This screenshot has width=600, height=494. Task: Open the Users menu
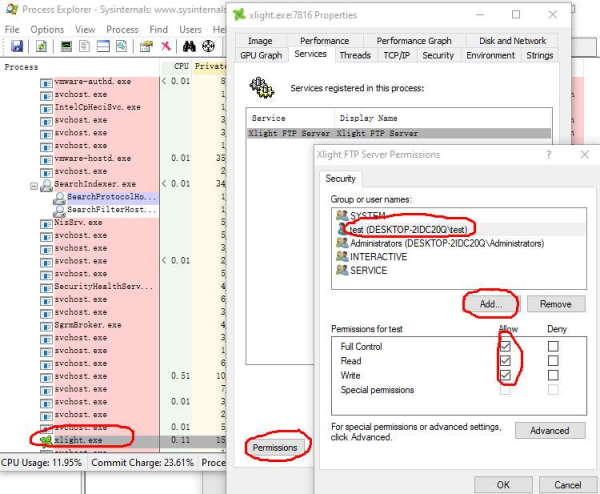click(190, 29)
